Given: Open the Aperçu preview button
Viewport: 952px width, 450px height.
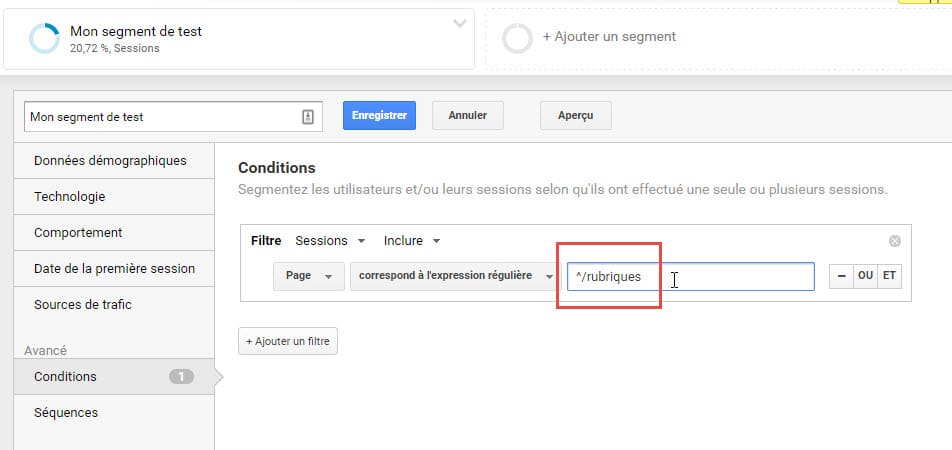Looking at the screenshot, I should tap(576, 115).
